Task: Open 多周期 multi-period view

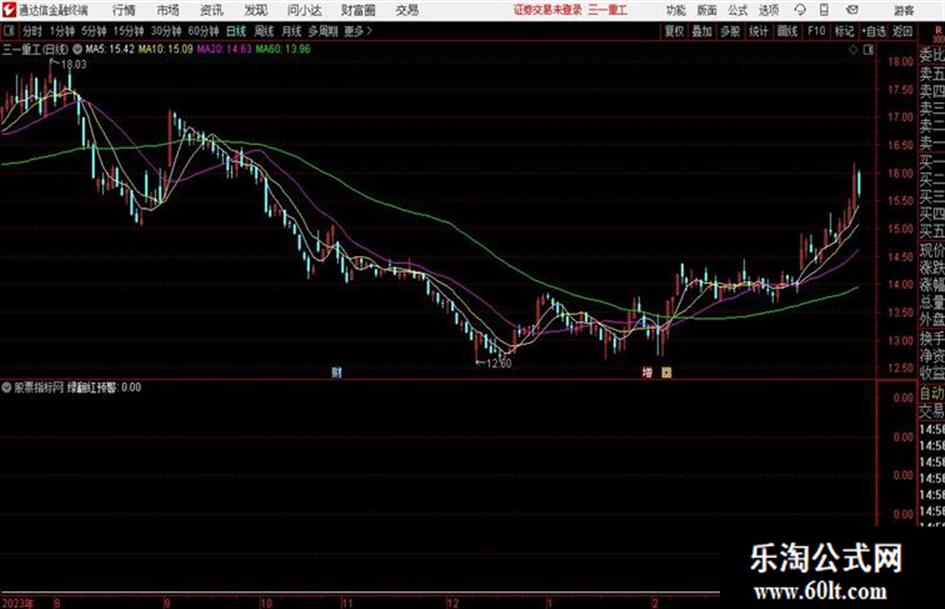Action: tap(322, 31)
